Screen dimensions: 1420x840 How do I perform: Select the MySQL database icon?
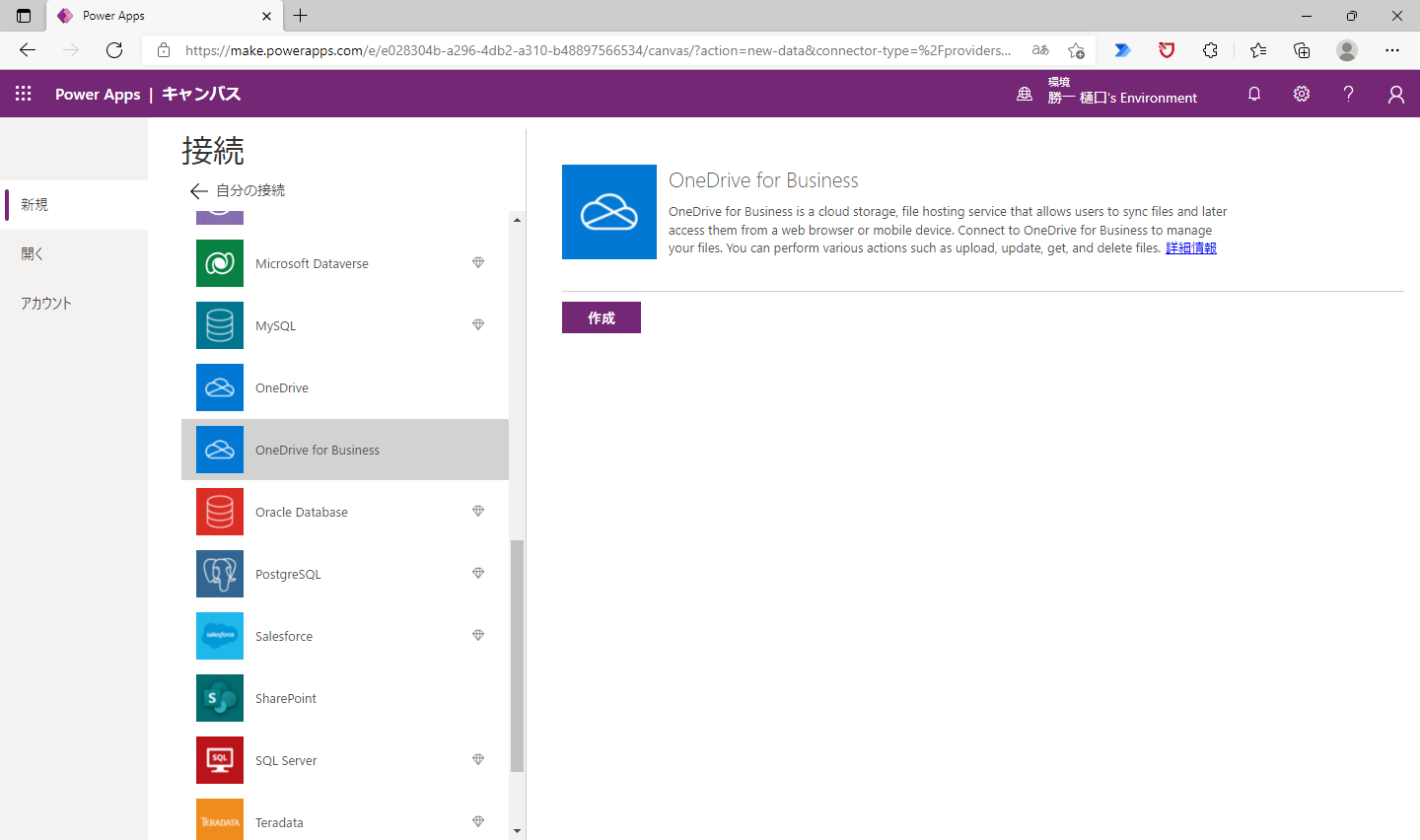[x=220, y=325]
